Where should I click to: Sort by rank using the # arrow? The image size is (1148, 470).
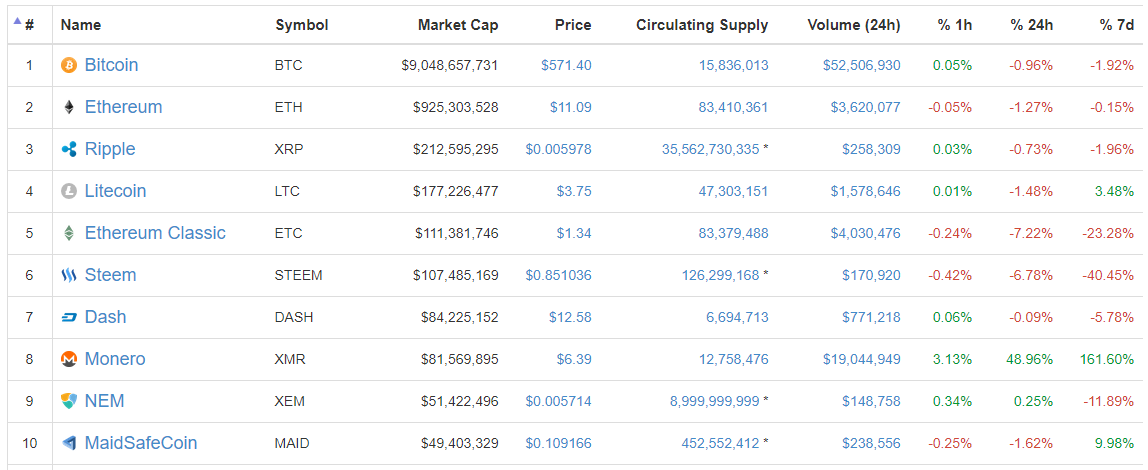pyautogui.click(x=18, y=21)
